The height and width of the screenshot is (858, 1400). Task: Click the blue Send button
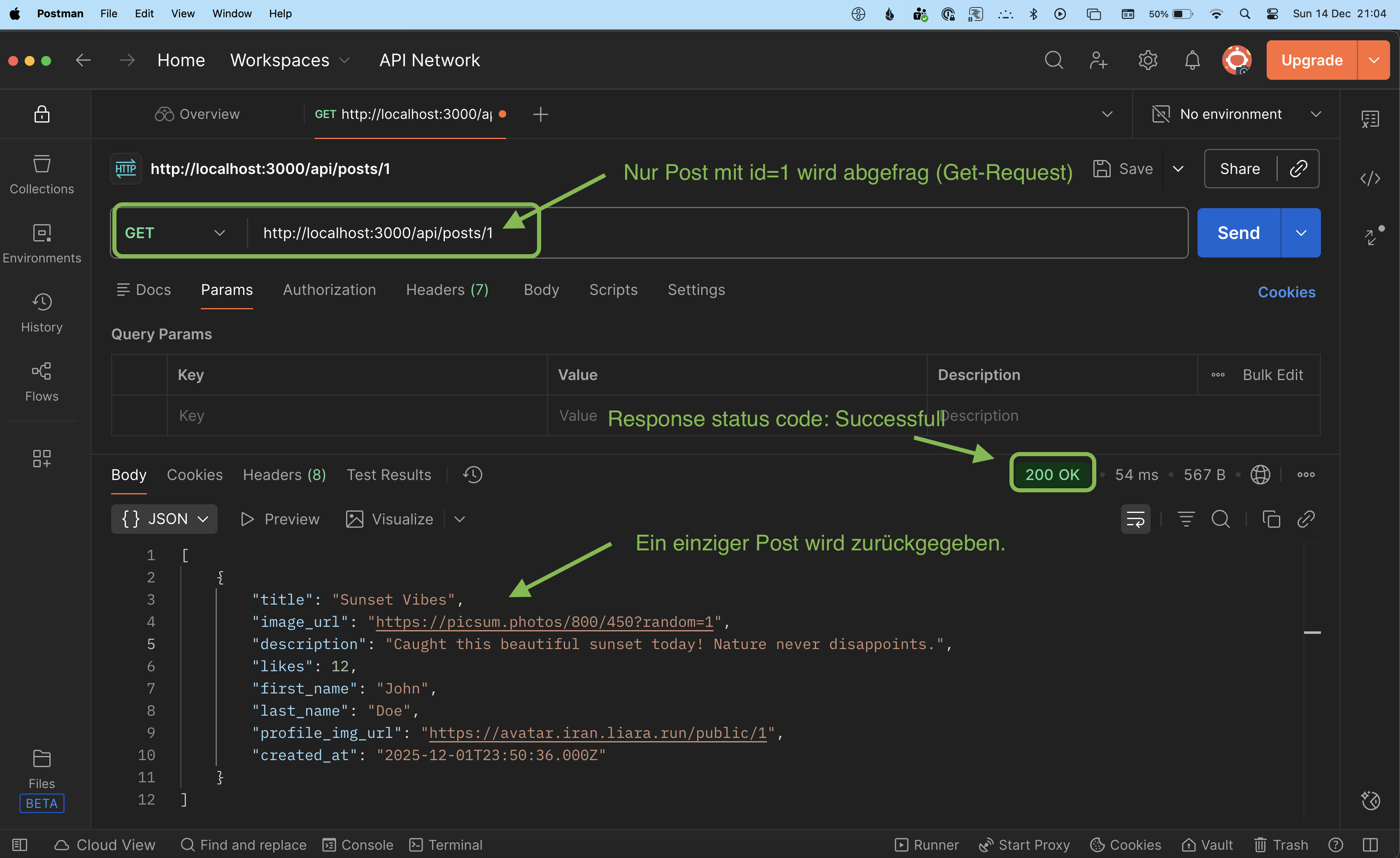1239,233
